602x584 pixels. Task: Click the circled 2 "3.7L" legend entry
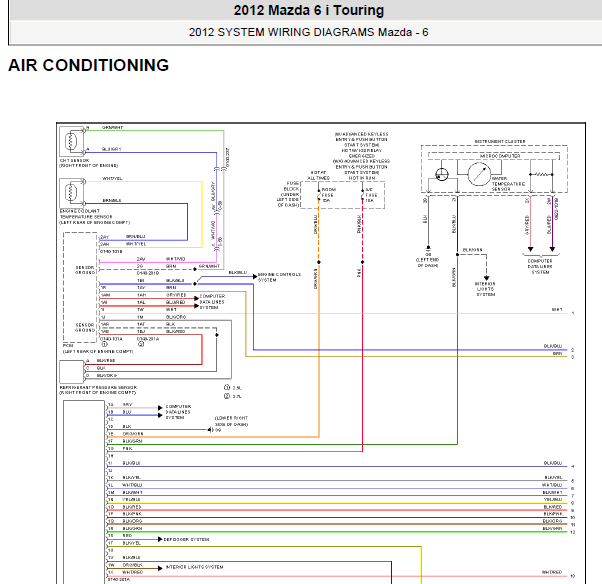click(233, 396)
